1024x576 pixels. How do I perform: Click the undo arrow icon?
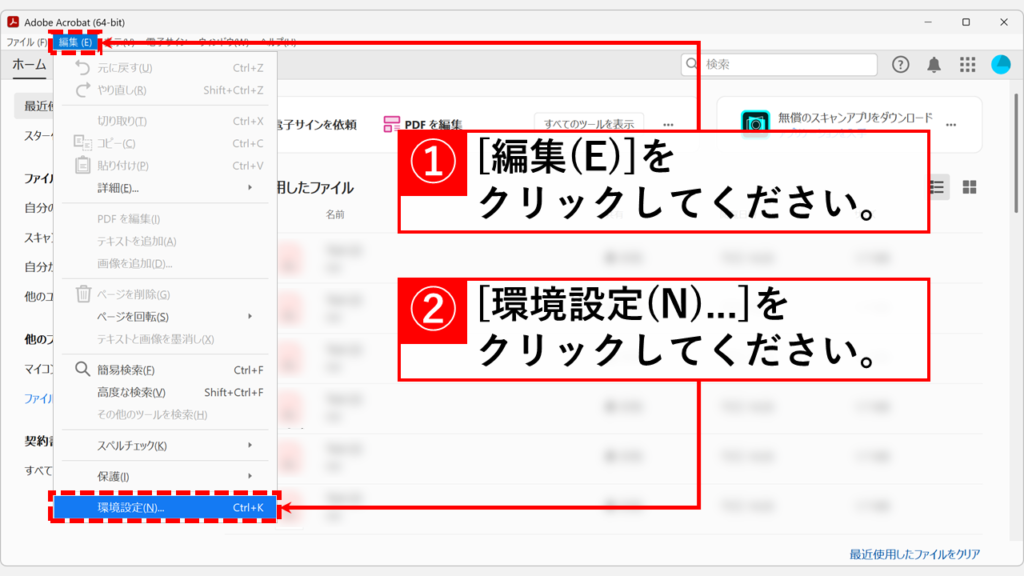tap(82, 67)
